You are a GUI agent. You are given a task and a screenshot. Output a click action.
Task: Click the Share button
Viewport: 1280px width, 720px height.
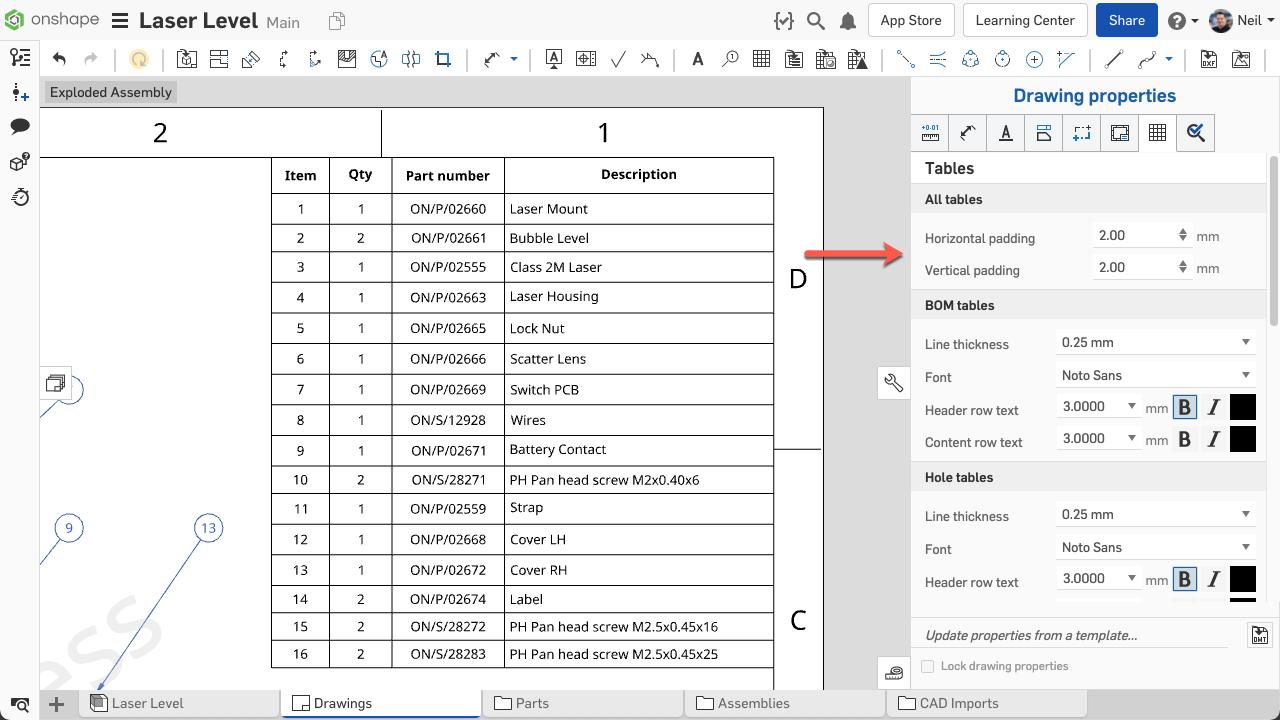click(x=1126, y=21)
